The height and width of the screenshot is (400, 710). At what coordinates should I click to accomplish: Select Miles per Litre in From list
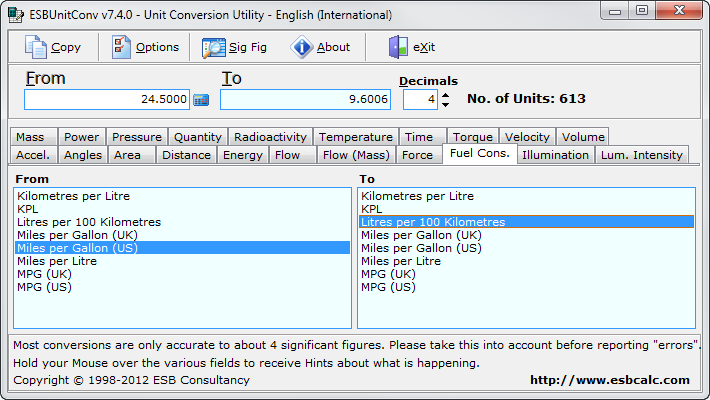(x=182, y=261)
